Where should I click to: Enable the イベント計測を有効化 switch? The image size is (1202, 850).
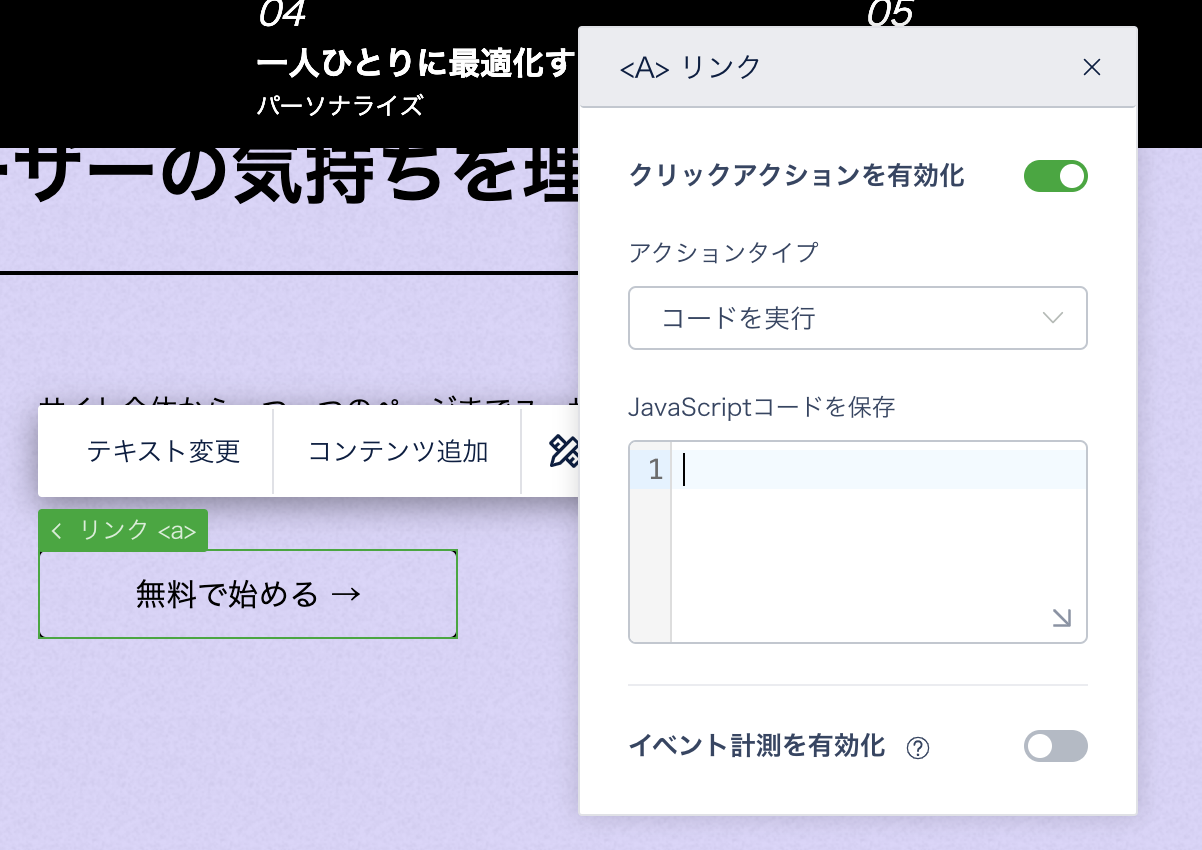[1055, 746]
